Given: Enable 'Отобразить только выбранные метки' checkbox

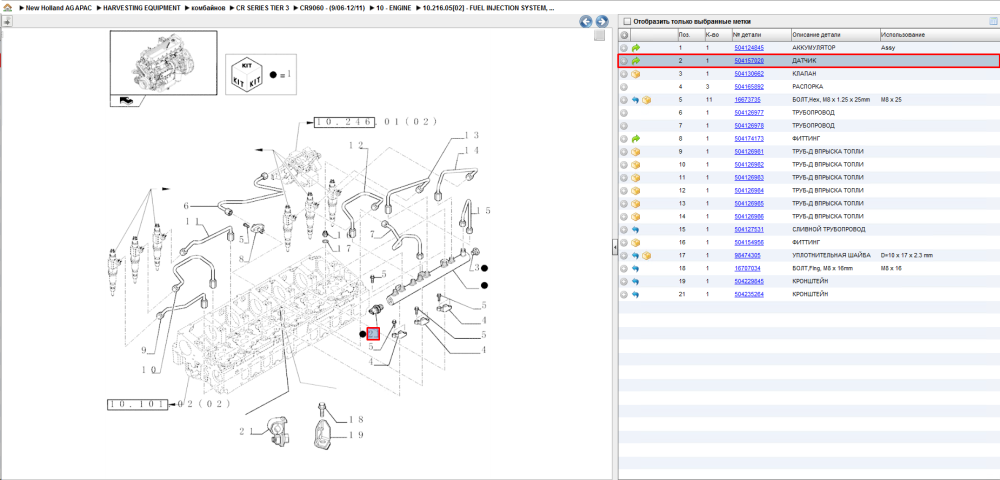Looking at the screenshot, I should 627,21.
